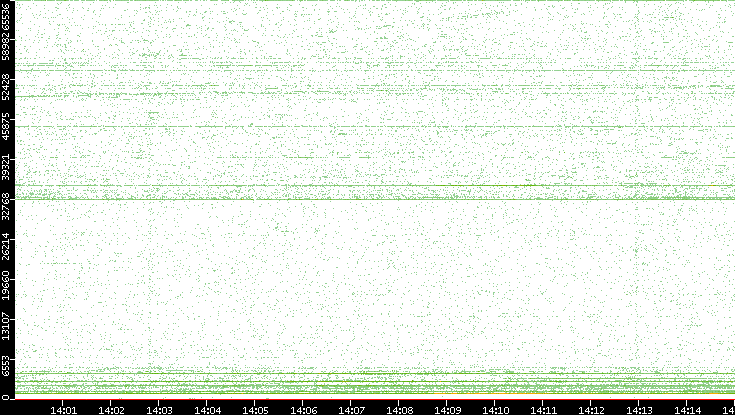
Task: Click the 14:13 time axis label
Action: click(x=639, y=410)
